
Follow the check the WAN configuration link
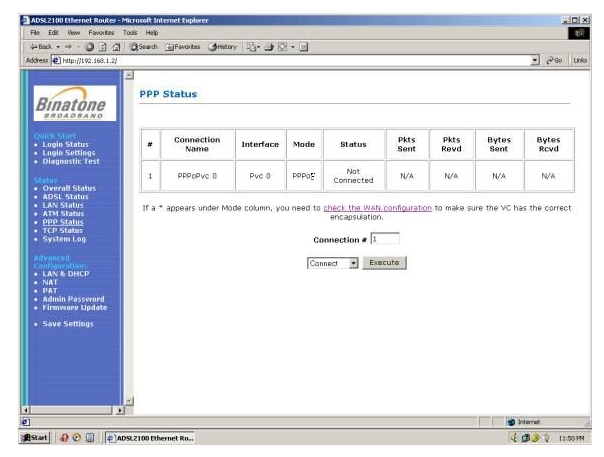click(378, 208)
